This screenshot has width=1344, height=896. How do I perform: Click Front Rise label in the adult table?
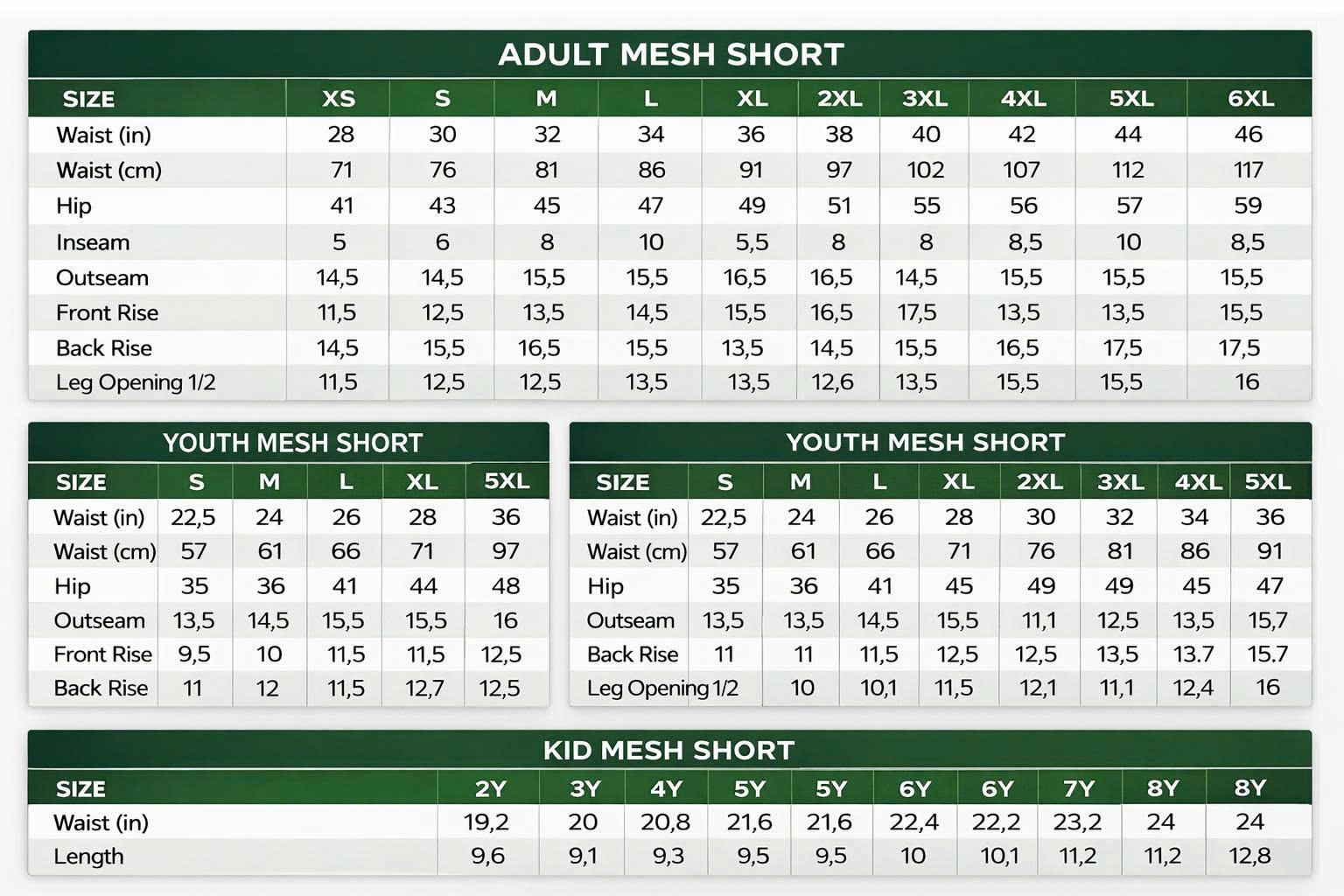[x=107, y=313]
